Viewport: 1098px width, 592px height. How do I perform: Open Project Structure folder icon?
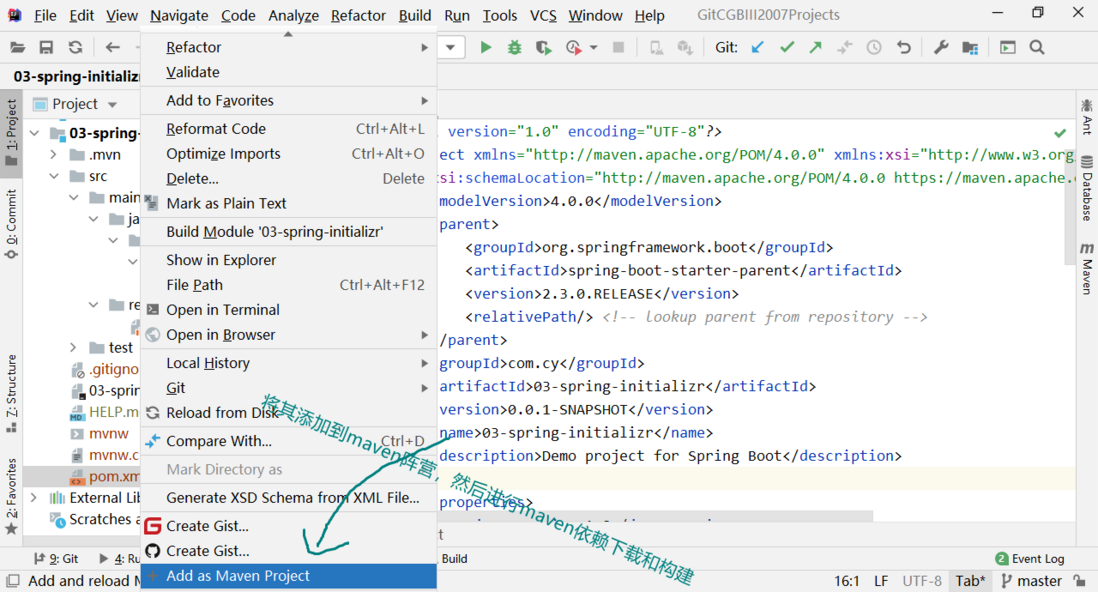(x=970, y=48)
